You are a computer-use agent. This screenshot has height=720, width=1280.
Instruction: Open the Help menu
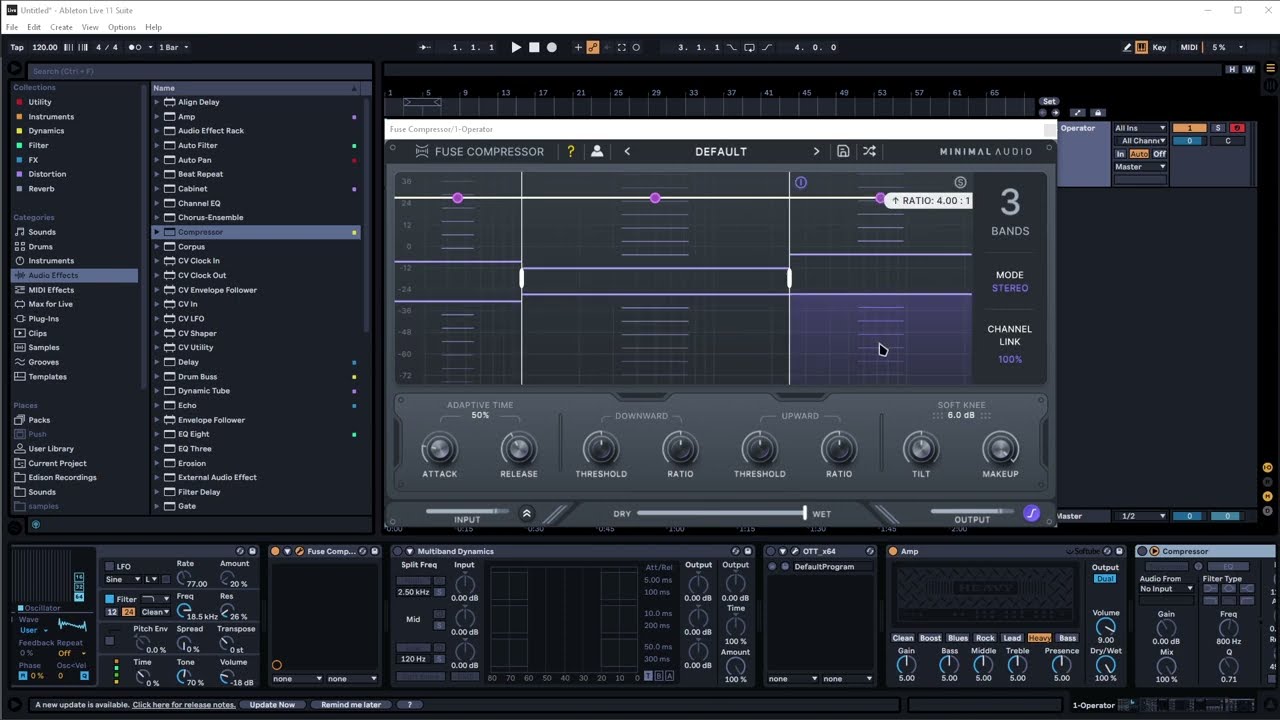pos(153,27)
